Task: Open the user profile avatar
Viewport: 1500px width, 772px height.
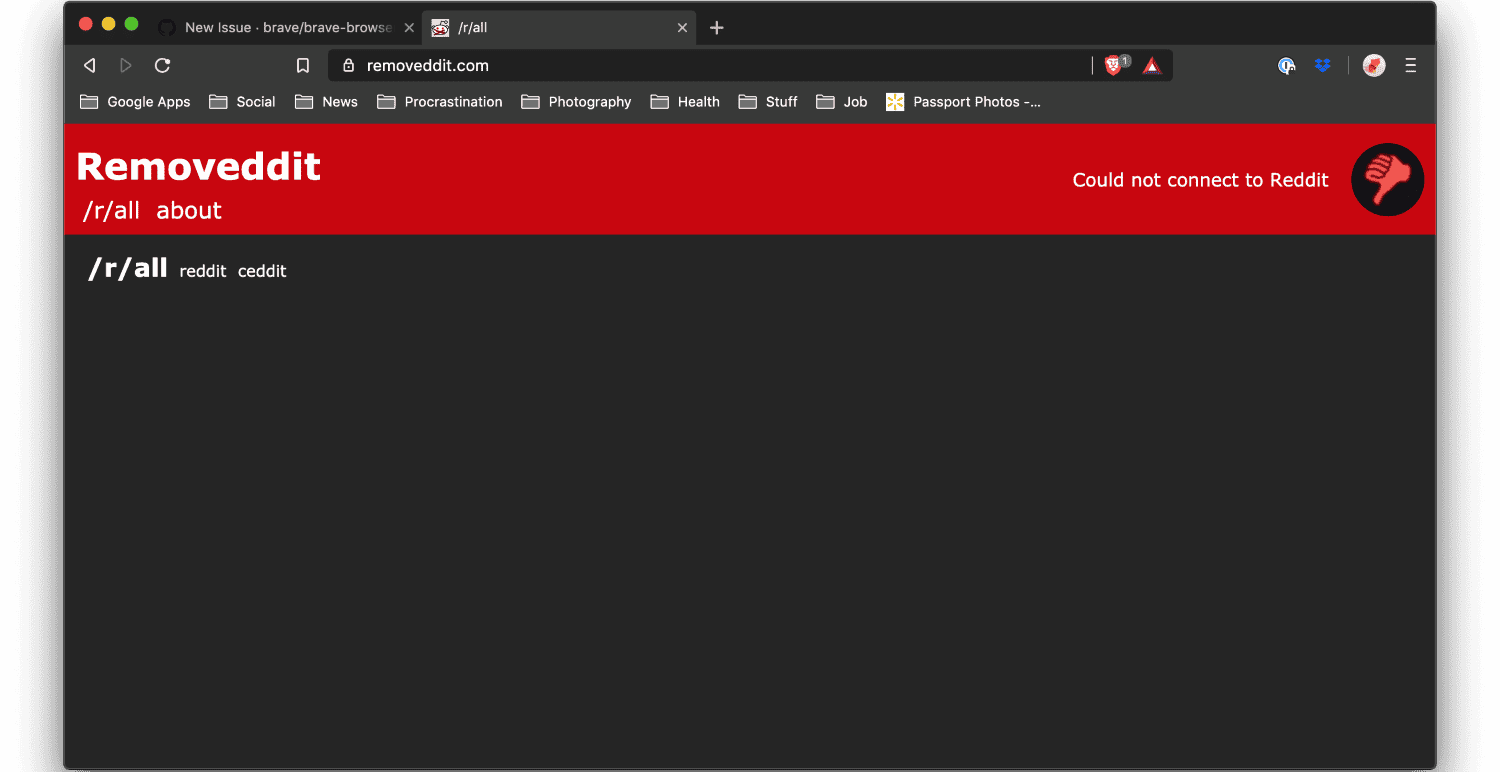Action: point(1374,66)
